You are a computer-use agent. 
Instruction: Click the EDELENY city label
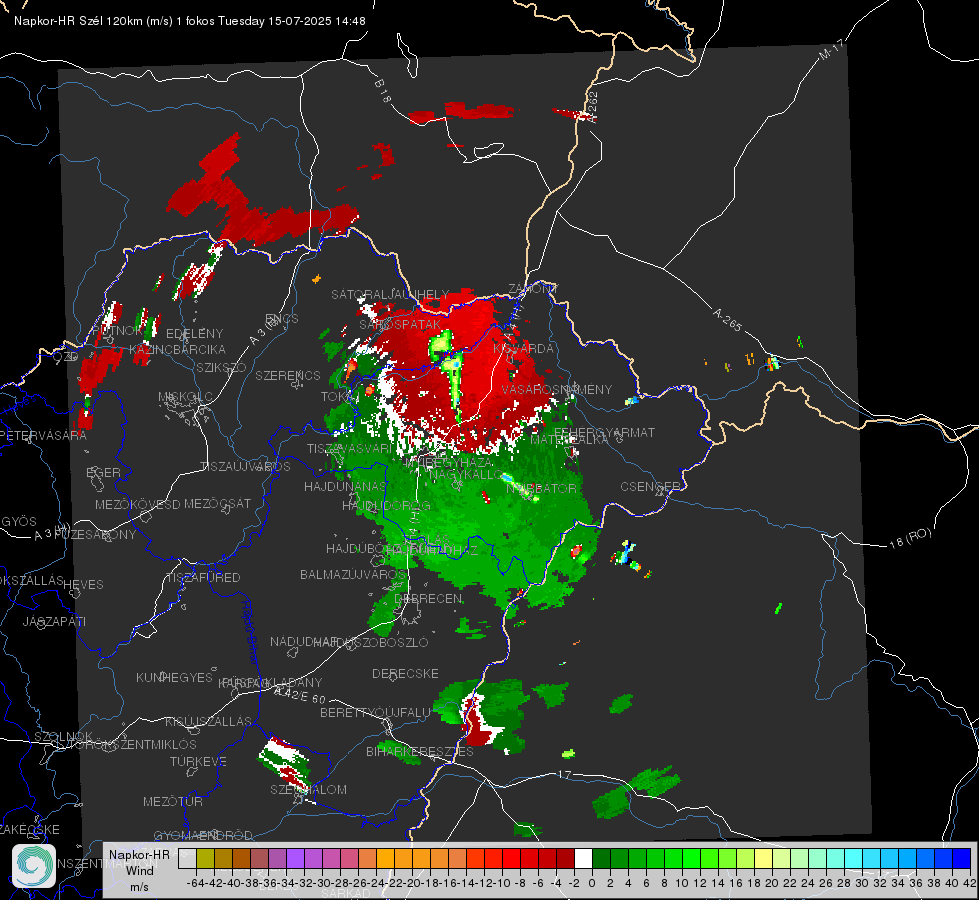pyautogui.click(x=194, y=334)
